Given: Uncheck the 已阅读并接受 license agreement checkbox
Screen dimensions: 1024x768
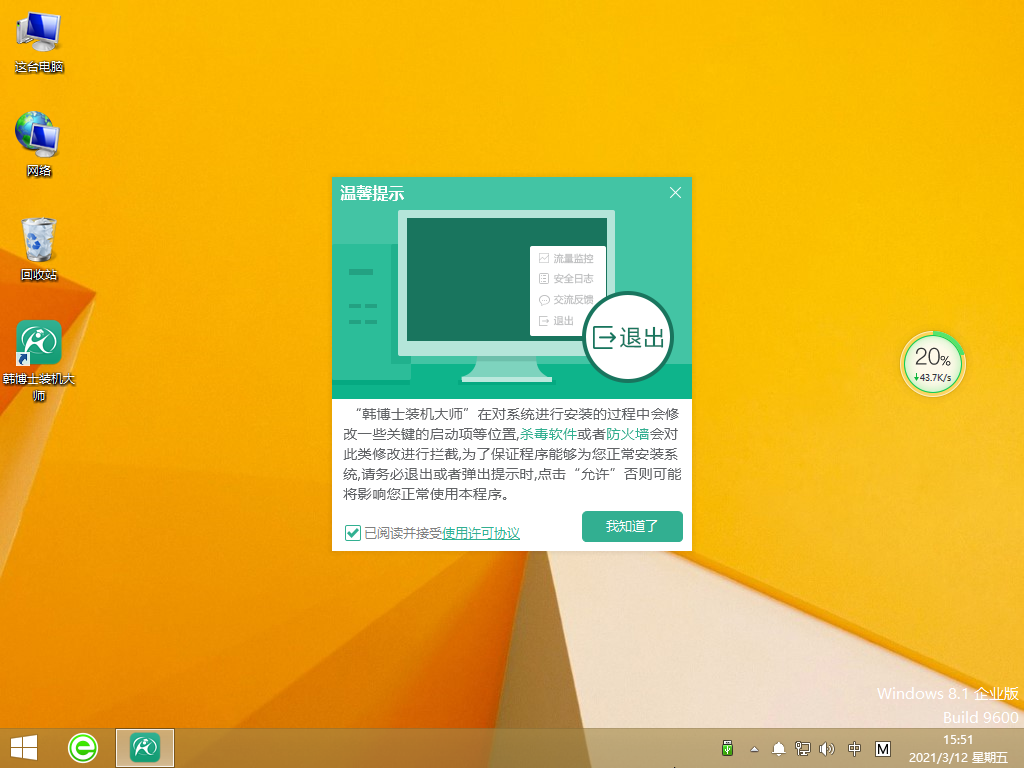Looking at the screenshot, I should click(x=352, y=533).
